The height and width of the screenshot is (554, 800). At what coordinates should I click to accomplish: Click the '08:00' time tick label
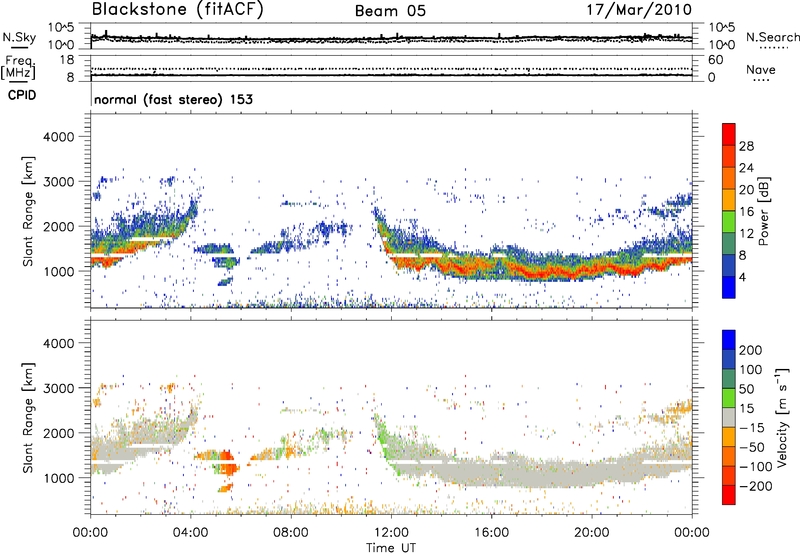pyautogui.click(x=290, y=533)
